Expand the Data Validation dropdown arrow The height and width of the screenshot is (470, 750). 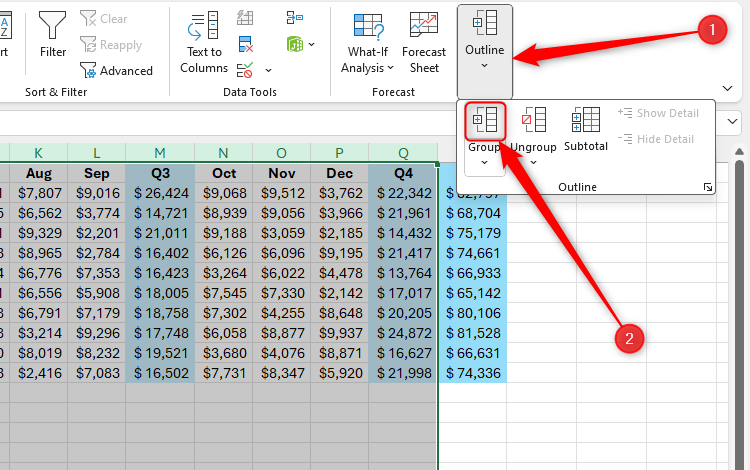pyautogui.click(x=268, y=71)
